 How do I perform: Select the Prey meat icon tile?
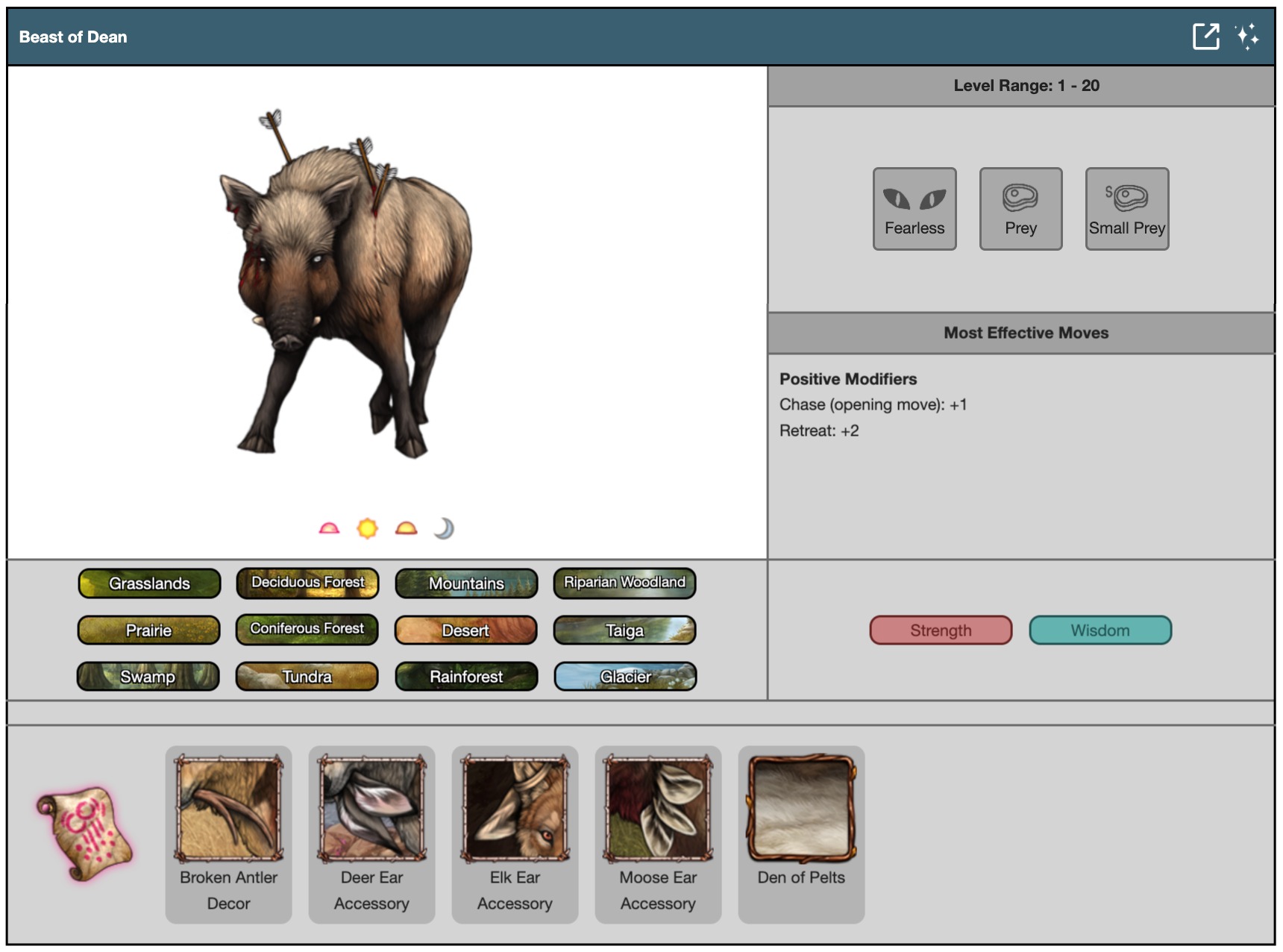[1020, 209]
